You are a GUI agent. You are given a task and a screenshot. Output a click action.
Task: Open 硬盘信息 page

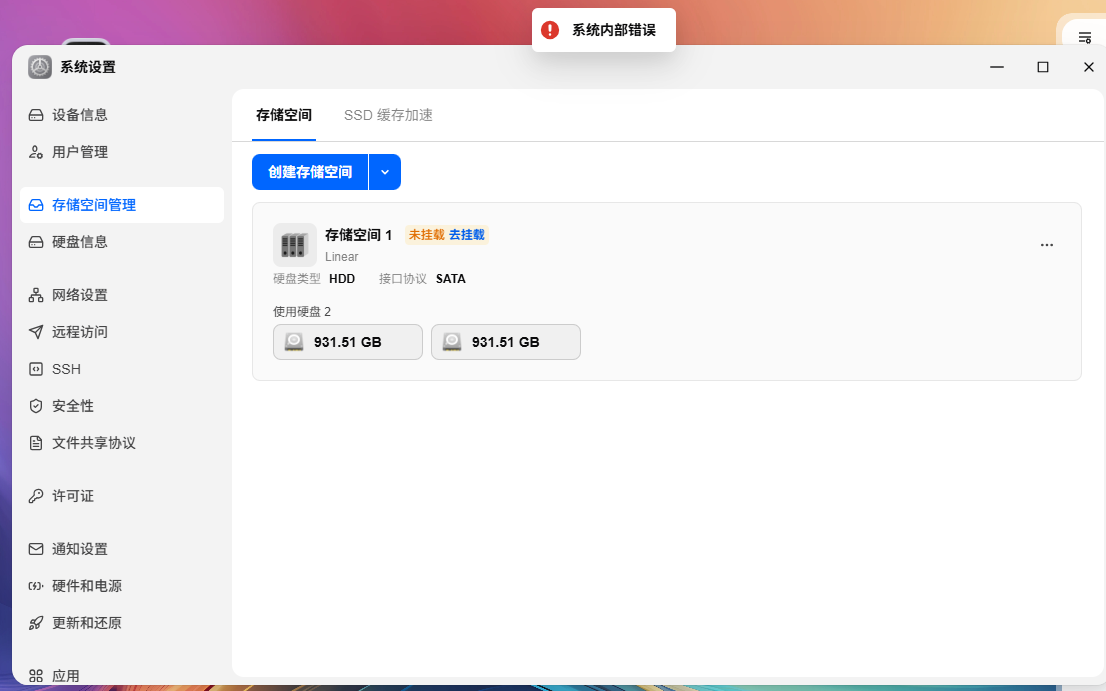pyautogui.click(x=121, y=242)
